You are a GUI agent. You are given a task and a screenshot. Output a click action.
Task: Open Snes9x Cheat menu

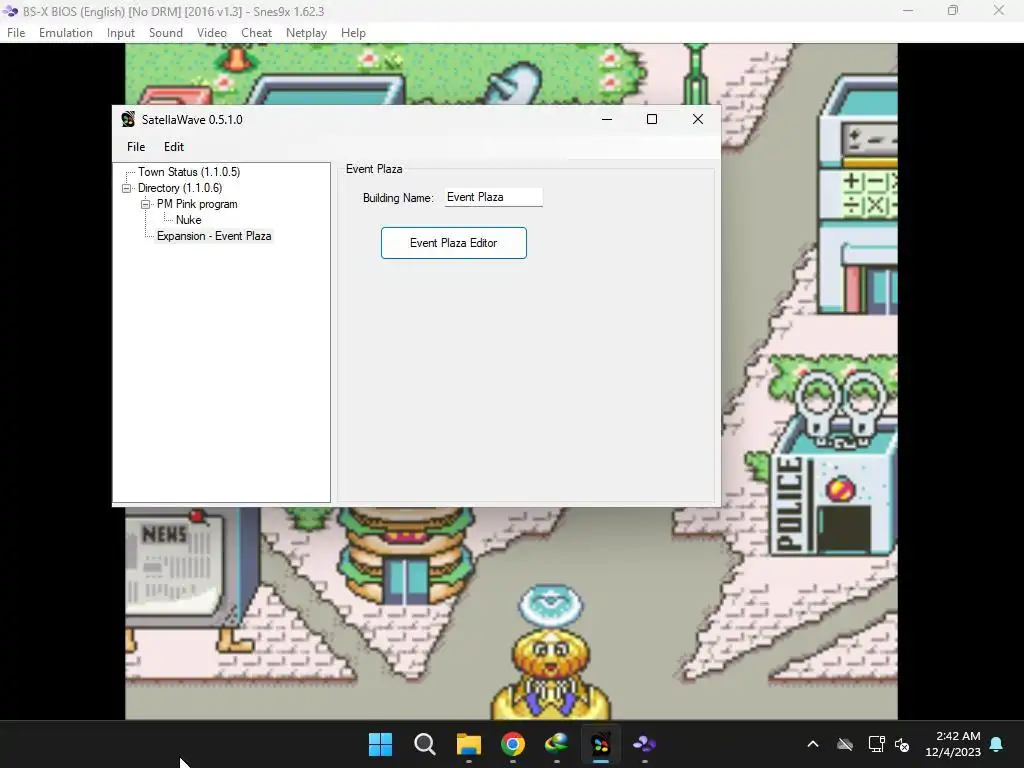pyautogui.click(x=256, y=33)
